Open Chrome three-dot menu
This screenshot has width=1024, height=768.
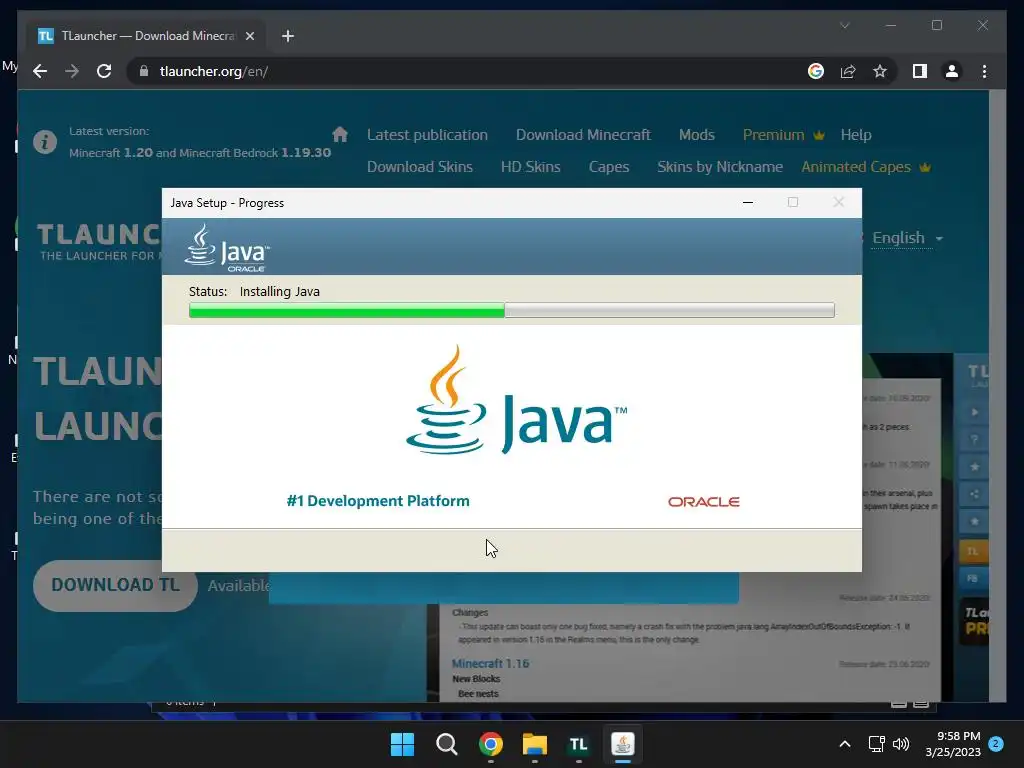point(984,71)
